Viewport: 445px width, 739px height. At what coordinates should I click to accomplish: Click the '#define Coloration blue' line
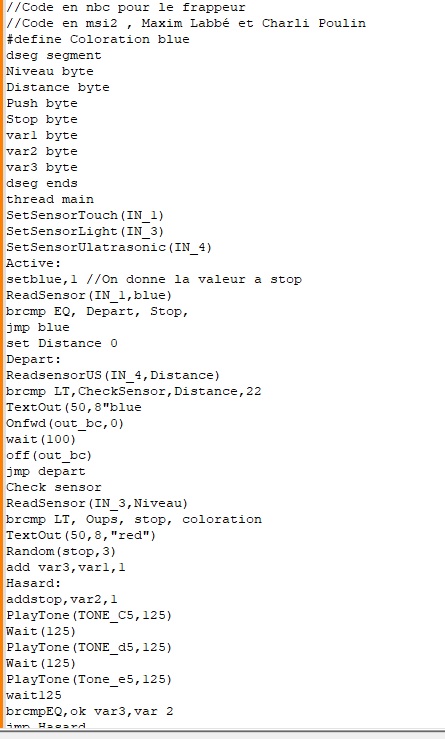click(x=98, y=39)
